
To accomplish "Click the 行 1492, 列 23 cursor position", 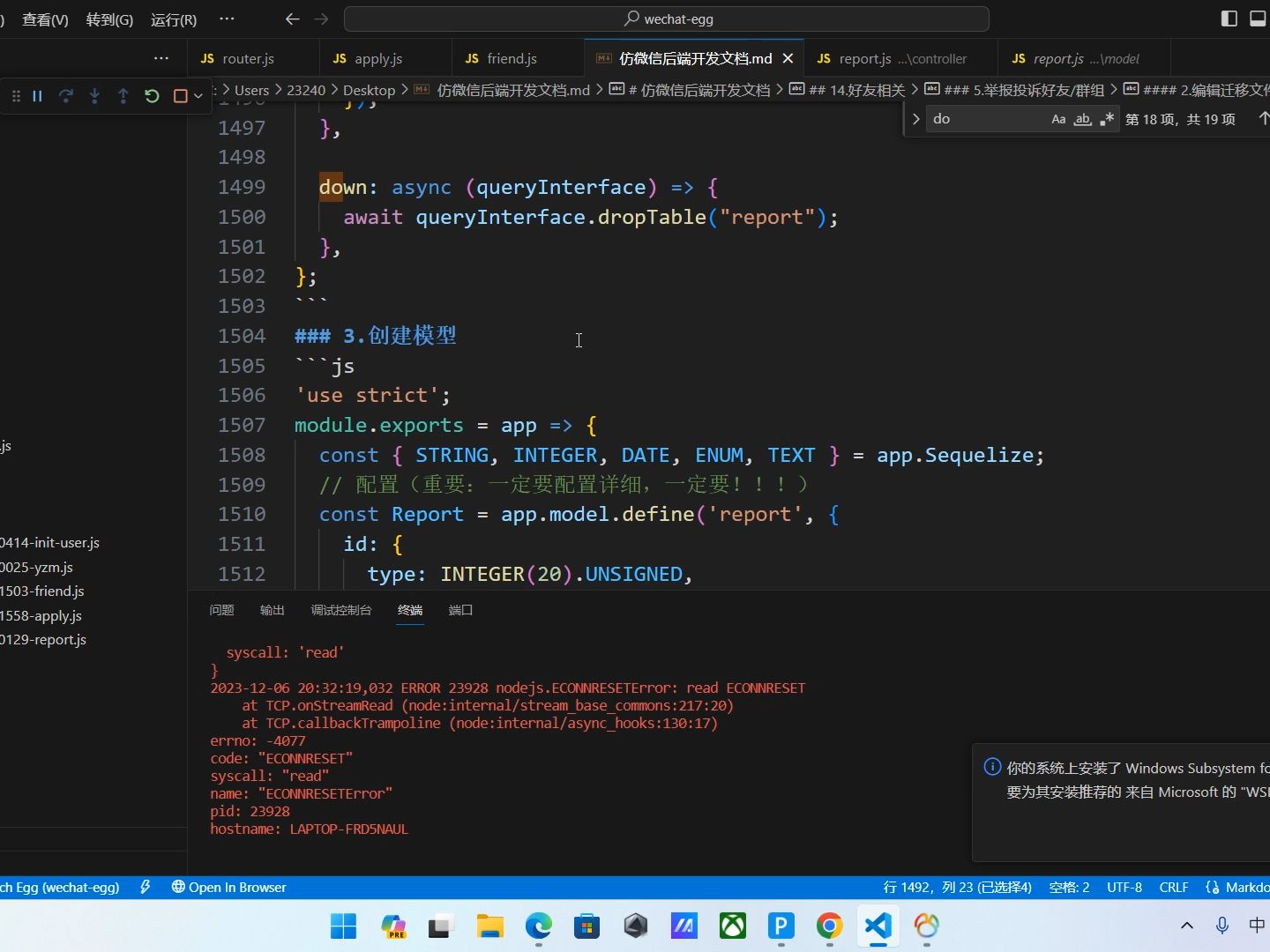I will coord(957,888).
